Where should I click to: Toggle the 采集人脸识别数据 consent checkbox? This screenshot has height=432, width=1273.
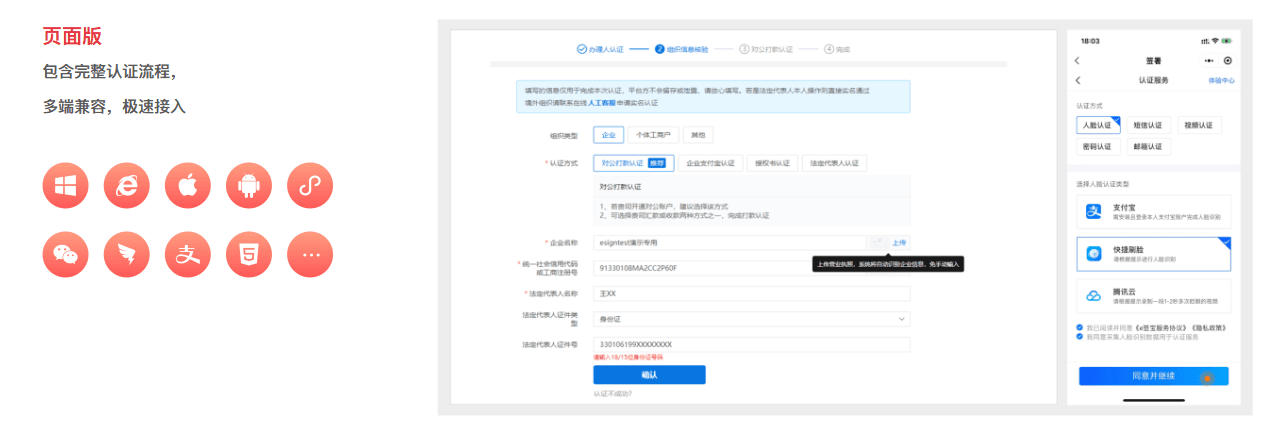1080,336
